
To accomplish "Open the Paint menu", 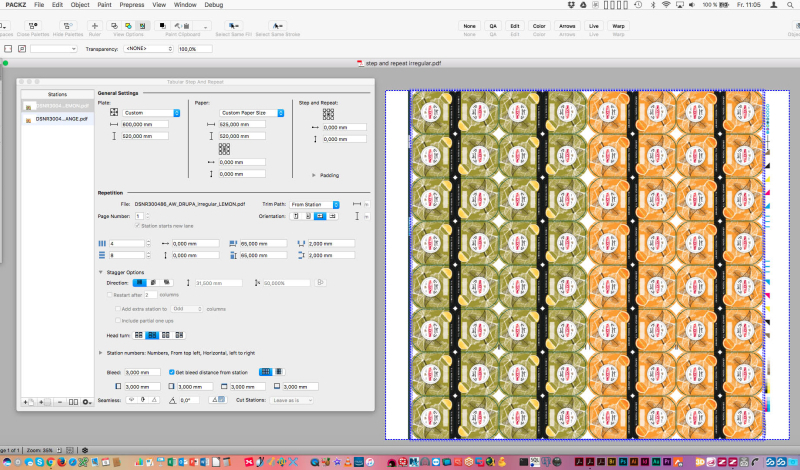I will (x=104, y=5).
